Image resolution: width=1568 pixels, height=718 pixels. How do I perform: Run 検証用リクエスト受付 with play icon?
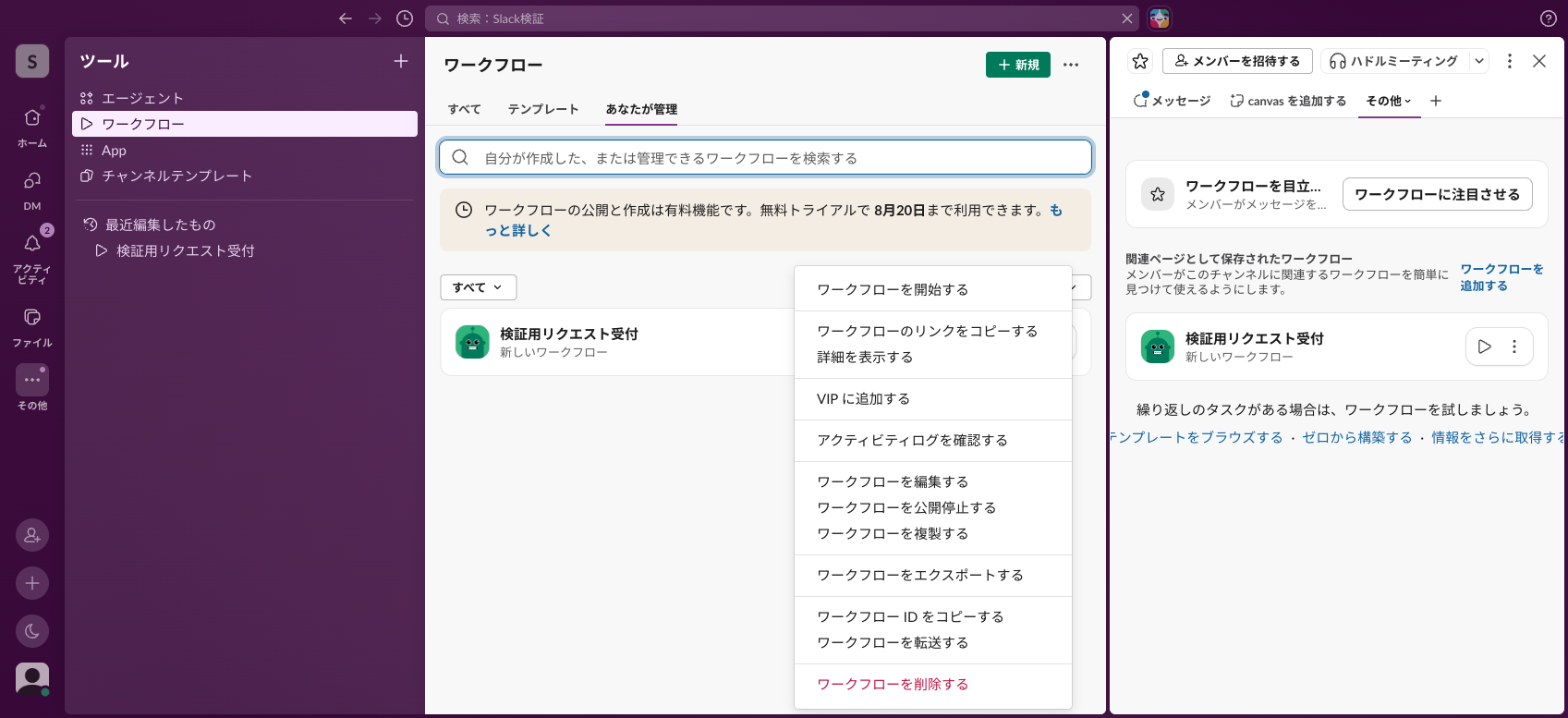[1485, 347]
